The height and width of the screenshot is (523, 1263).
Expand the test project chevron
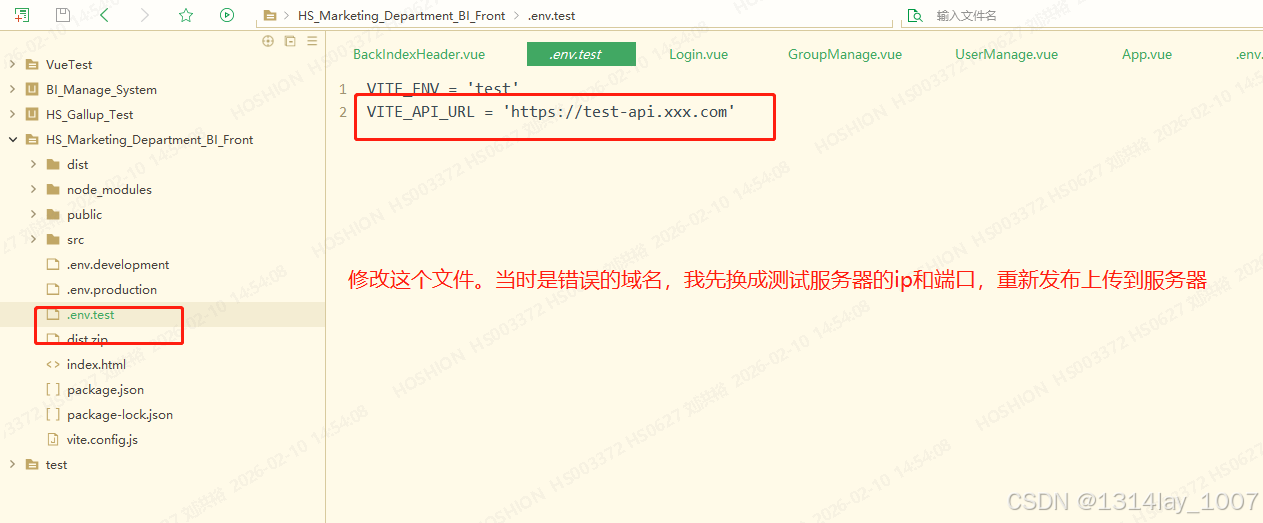(x=12, y=464)
